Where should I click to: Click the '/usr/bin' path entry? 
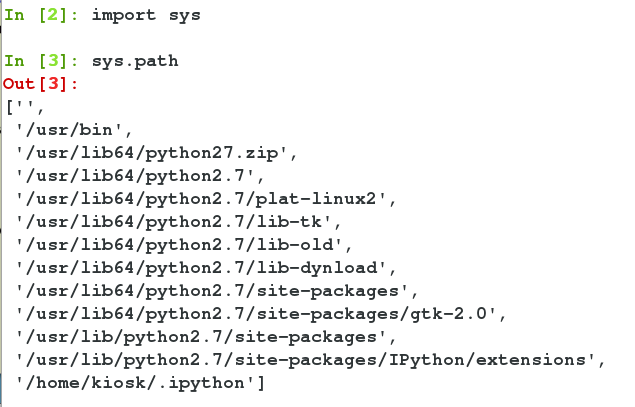69,130
